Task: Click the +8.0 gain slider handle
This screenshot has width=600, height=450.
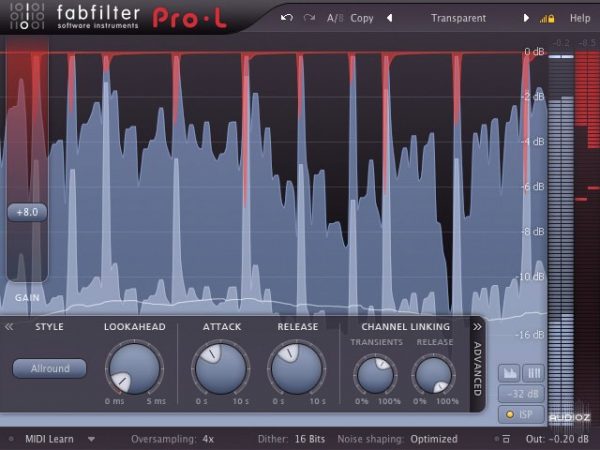Action: tap(26, 212)
